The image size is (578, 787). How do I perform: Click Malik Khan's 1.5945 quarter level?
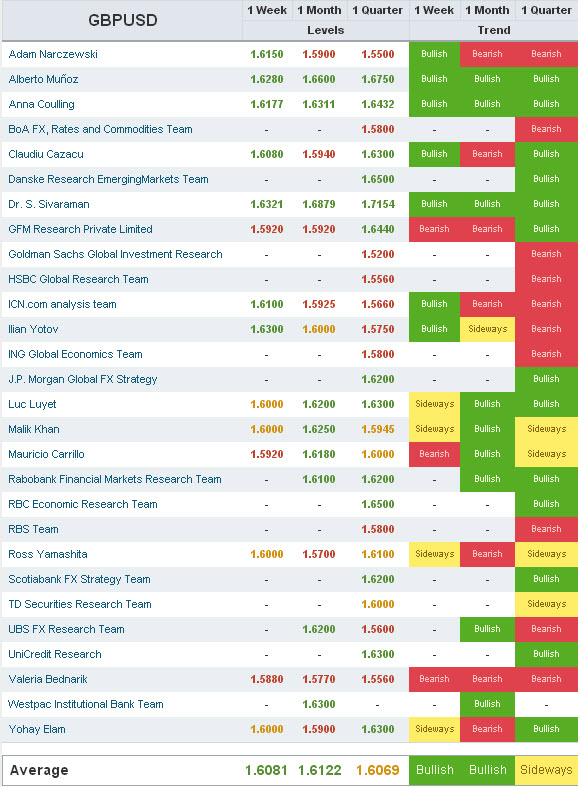pos(378,430)
